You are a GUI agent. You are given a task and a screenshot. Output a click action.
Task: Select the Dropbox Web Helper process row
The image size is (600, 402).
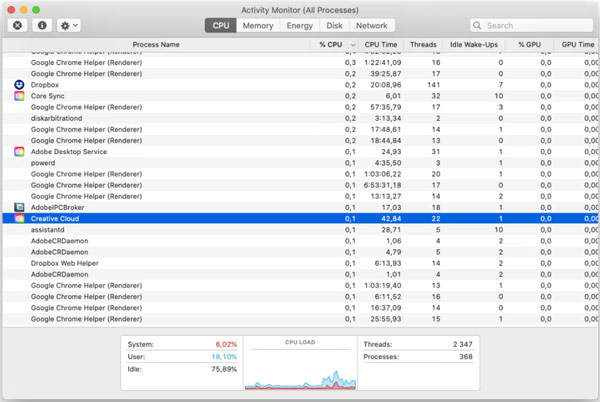click(300, 263)
